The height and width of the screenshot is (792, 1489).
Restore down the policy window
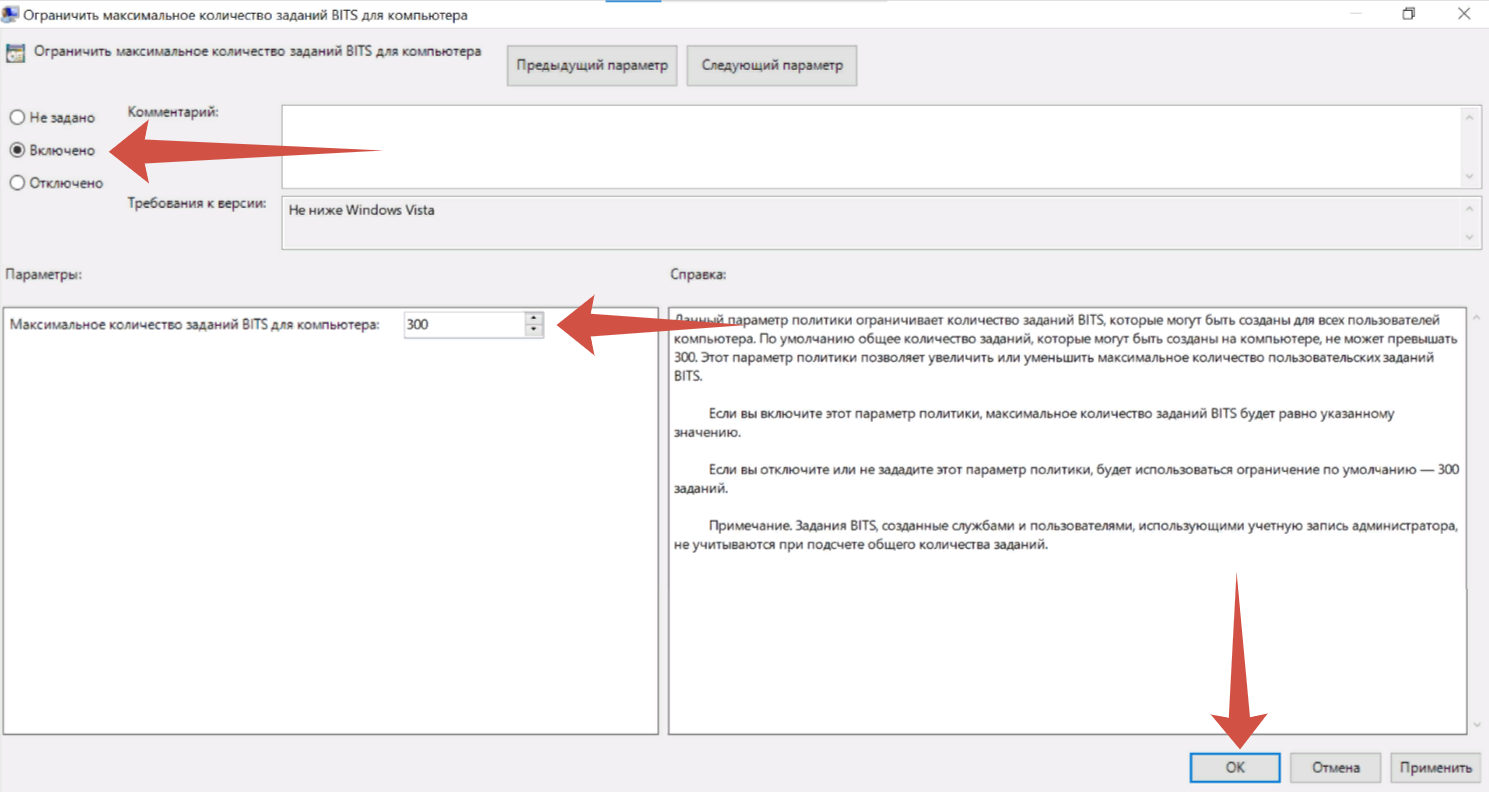click(1409, 14)
